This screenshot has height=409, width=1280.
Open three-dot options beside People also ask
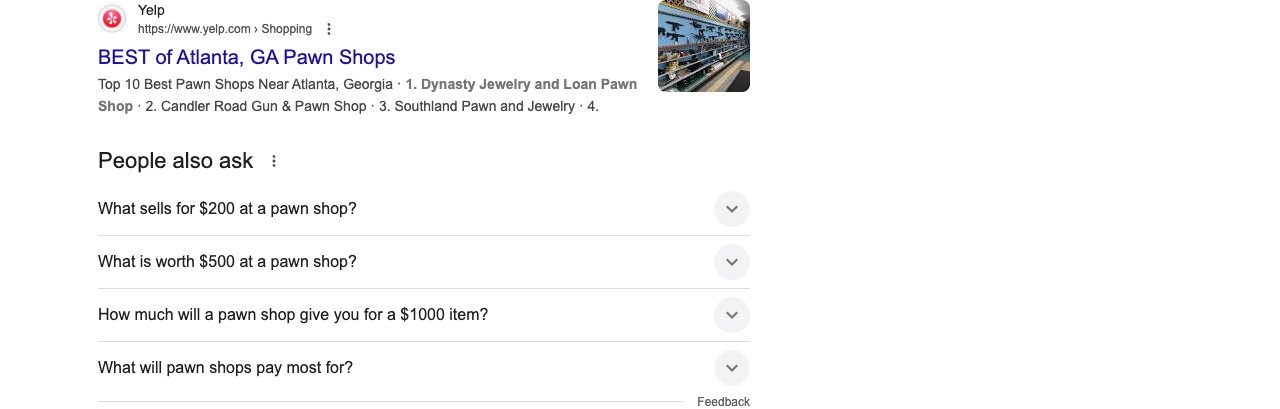[x=274, y=161]
